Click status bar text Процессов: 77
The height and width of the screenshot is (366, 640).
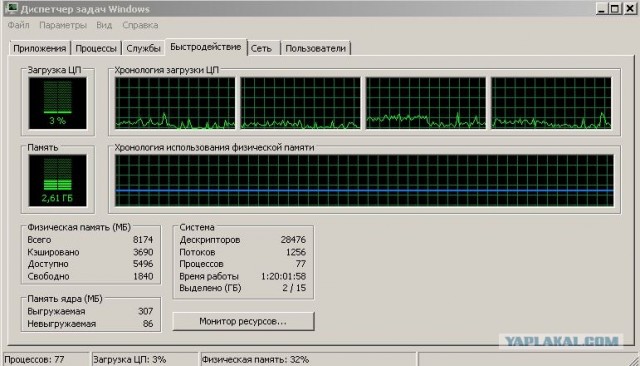[x=34, y=359]
